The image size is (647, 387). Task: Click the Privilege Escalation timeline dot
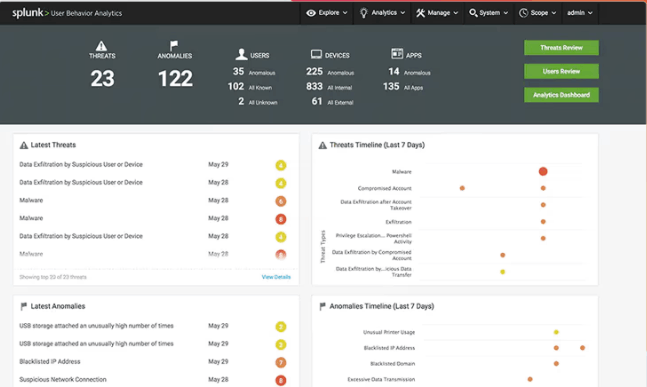(543, 238)
